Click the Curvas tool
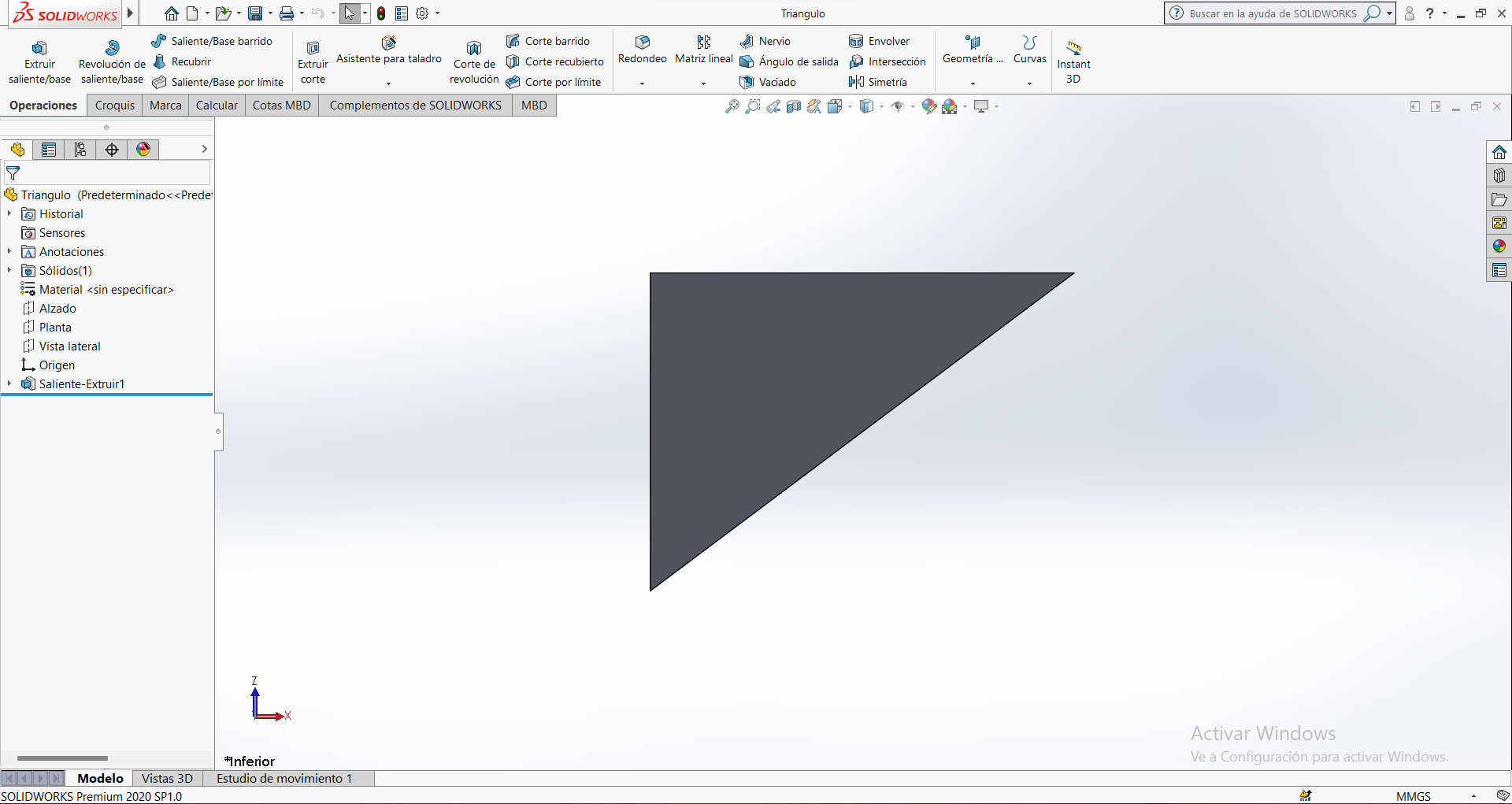Screen dimensions: 1512x804 [1030, 50]
